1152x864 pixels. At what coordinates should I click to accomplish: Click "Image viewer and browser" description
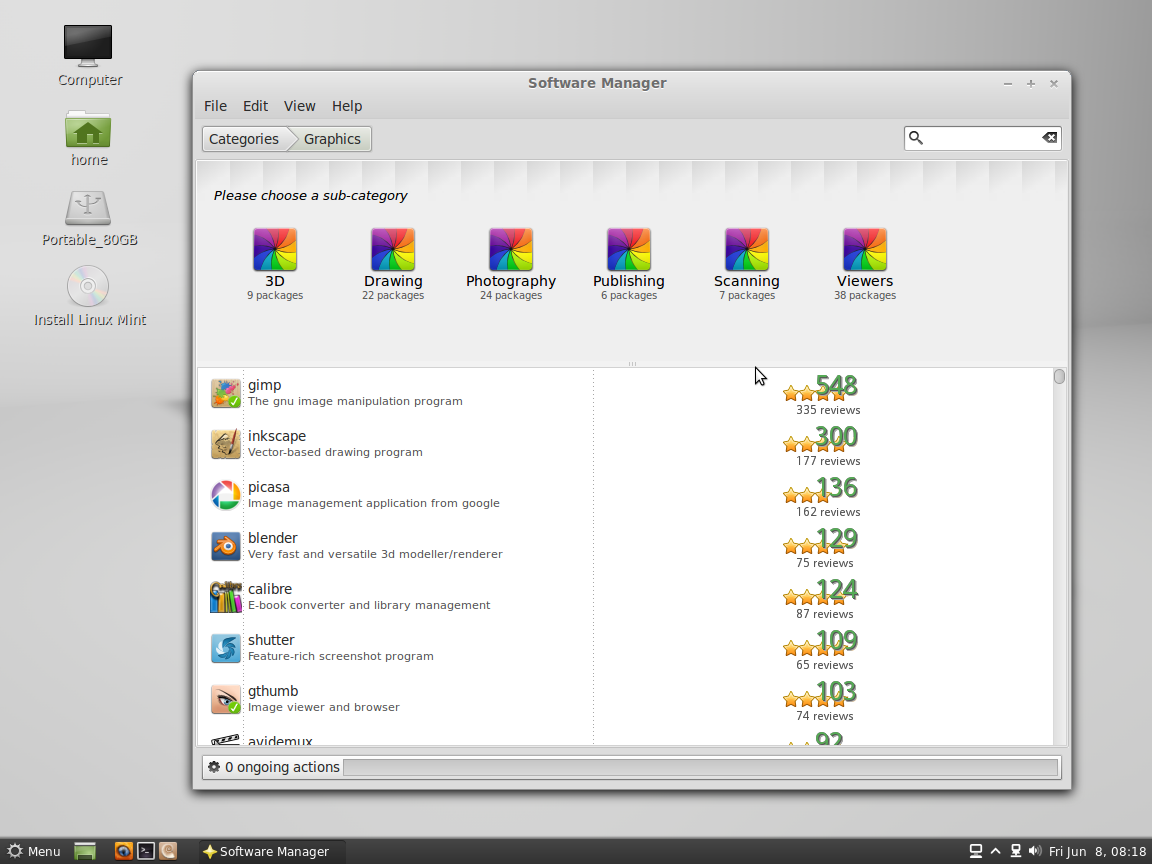click(x=323, y=708)
